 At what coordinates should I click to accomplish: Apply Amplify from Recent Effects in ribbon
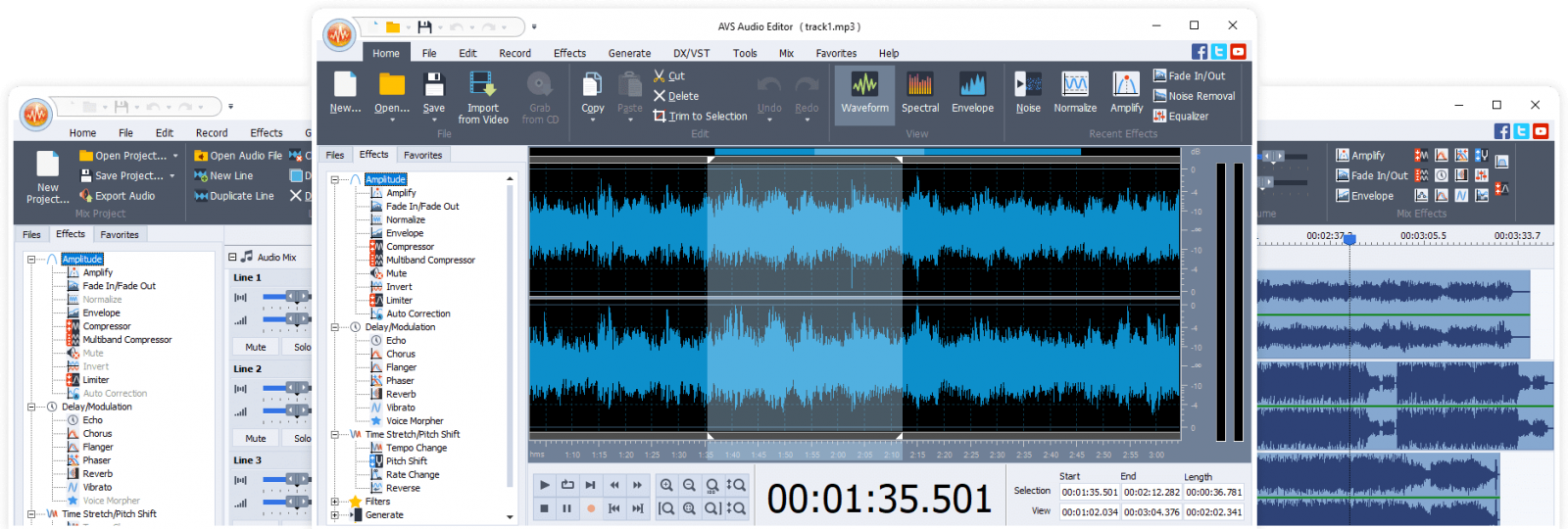[x=1126, y=93]
